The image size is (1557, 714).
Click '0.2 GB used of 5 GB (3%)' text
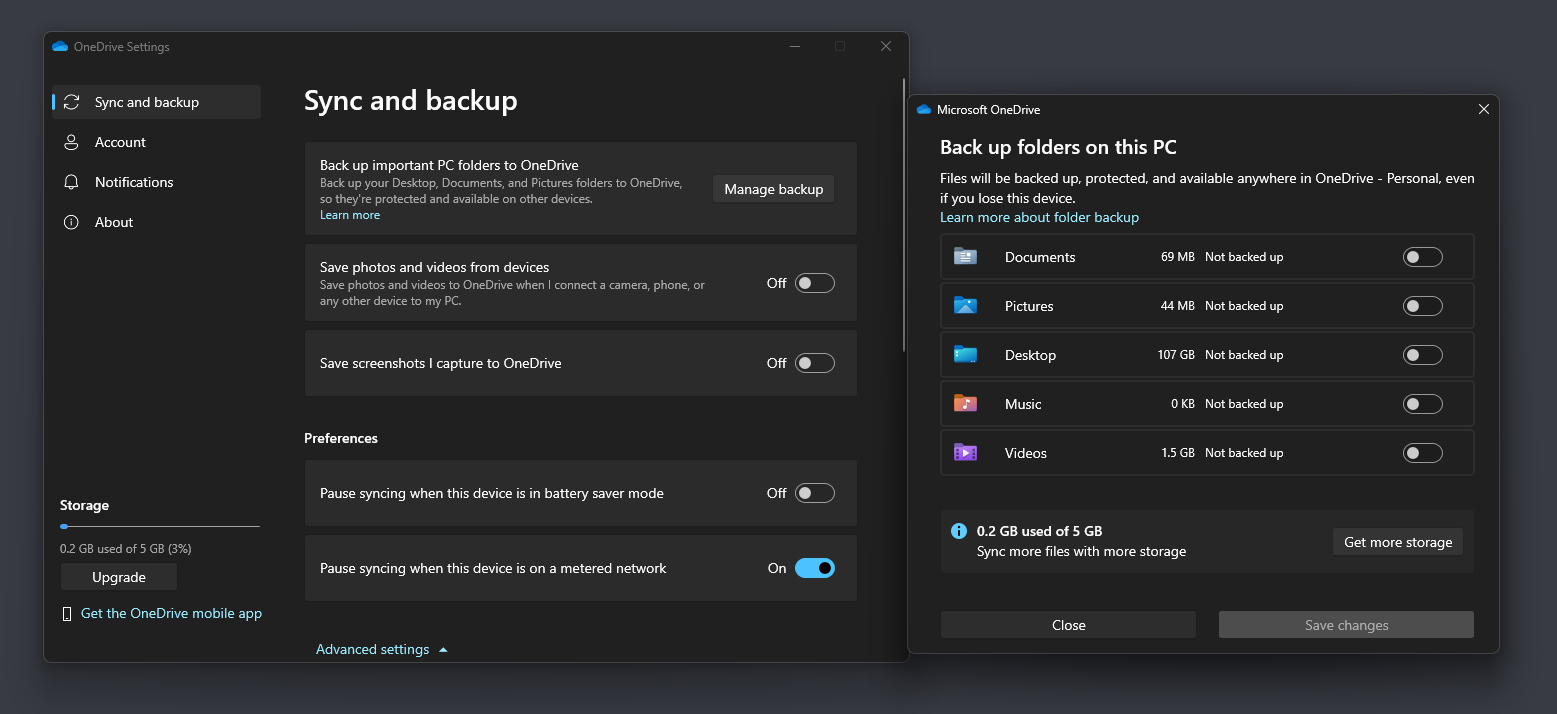[x=126, y=549]
